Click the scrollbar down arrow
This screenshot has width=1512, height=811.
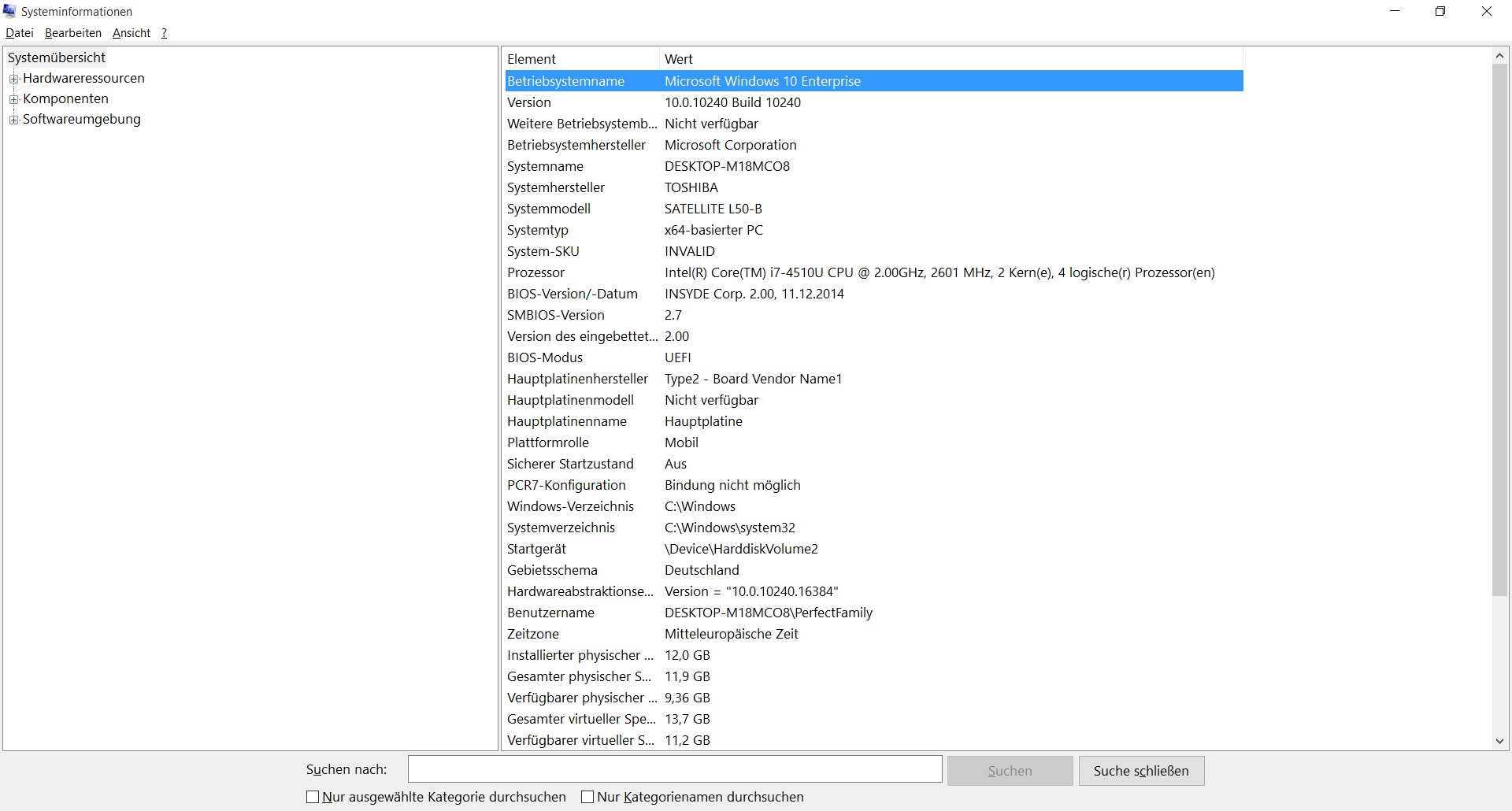1499,741
